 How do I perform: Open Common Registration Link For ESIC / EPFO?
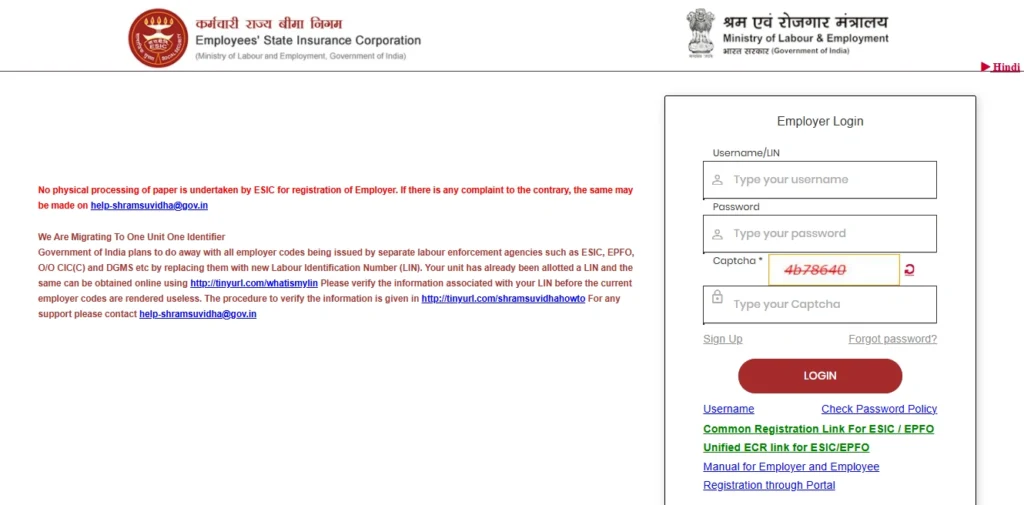pyautogui.click(x=818, y=429)
